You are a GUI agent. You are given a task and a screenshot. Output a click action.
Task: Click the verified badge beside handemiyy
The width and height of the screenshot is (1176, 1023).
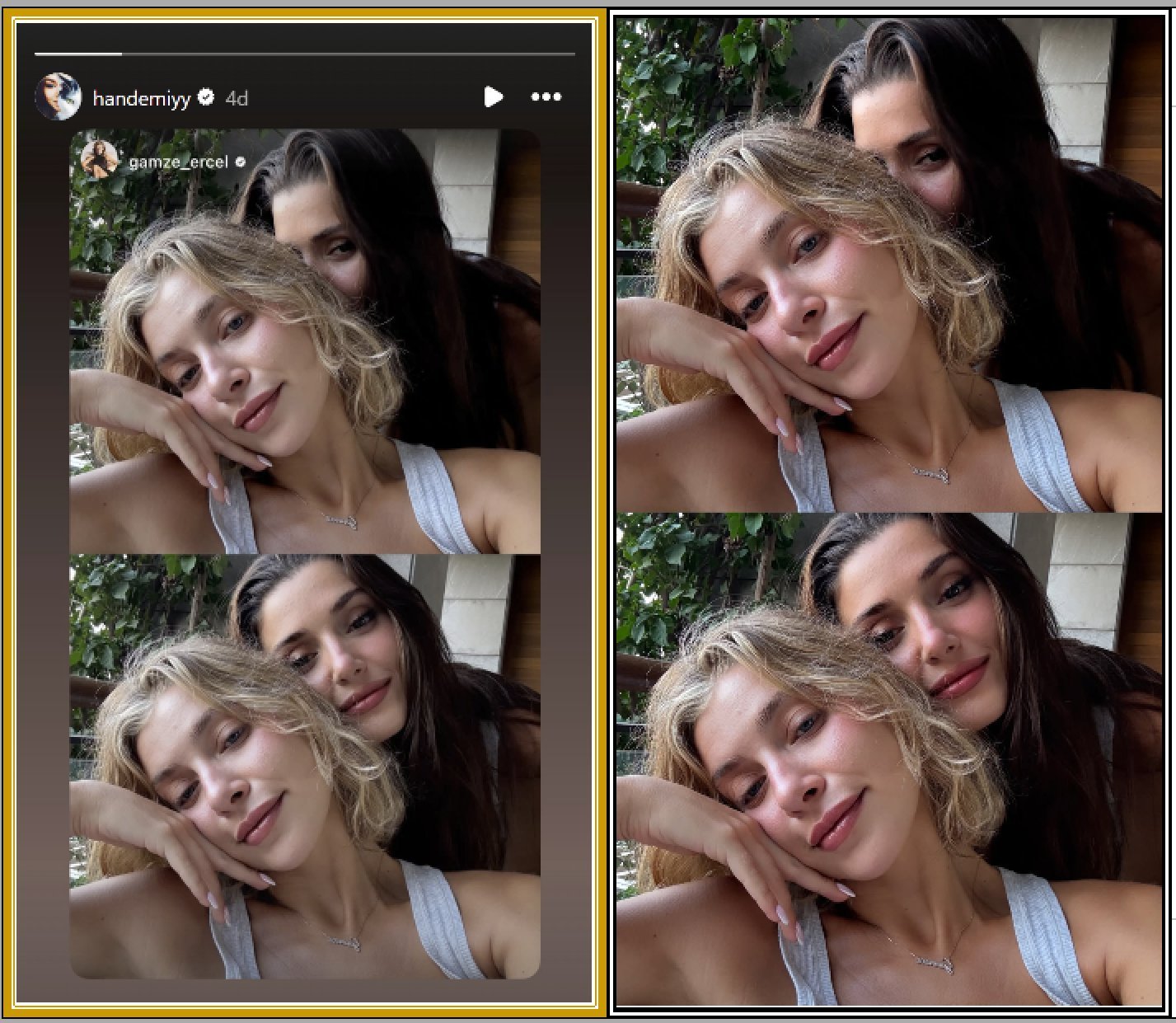click(x=207, y=97)
